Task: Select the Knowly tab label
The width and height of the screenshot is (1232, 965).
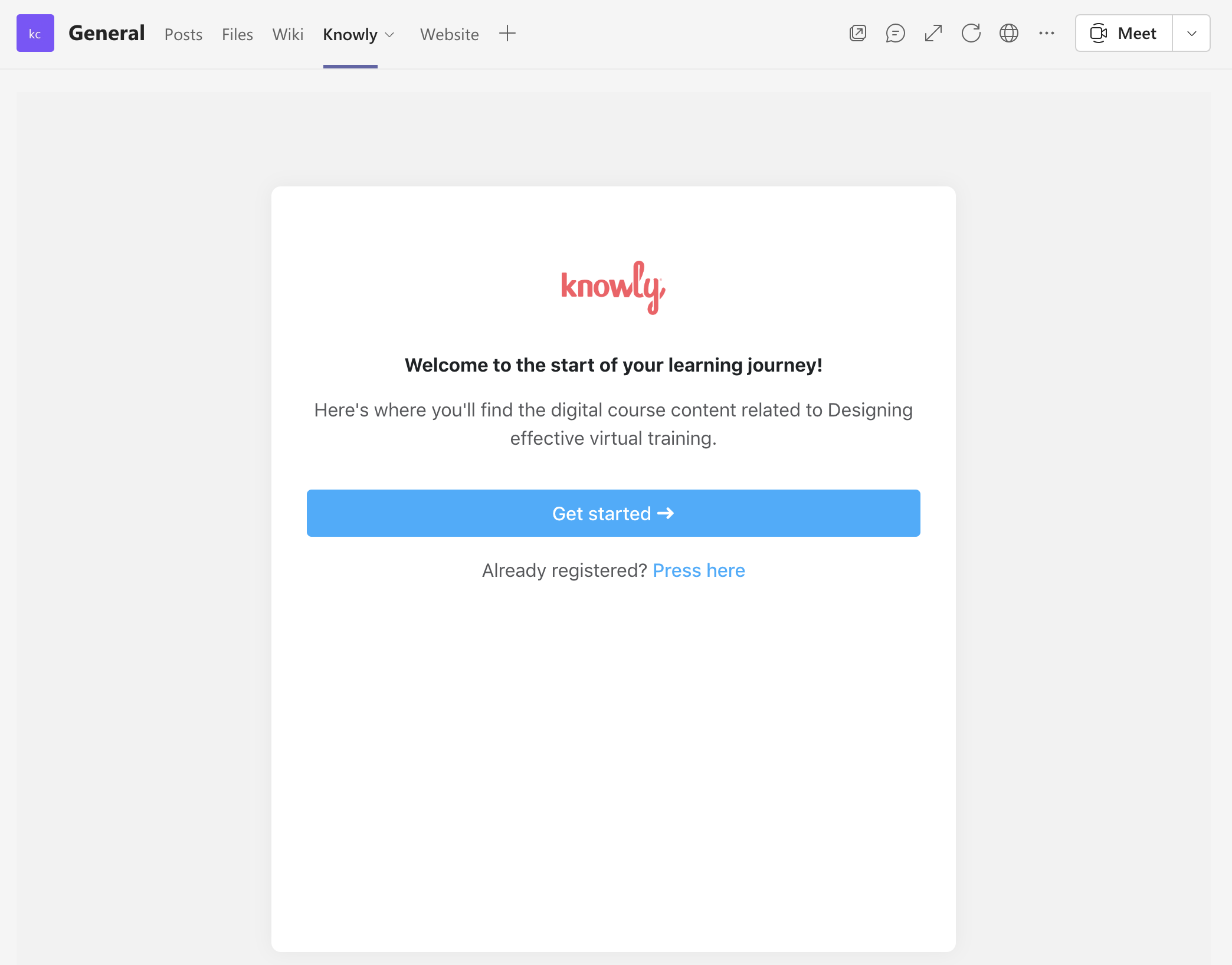Action: click(350, 35)
